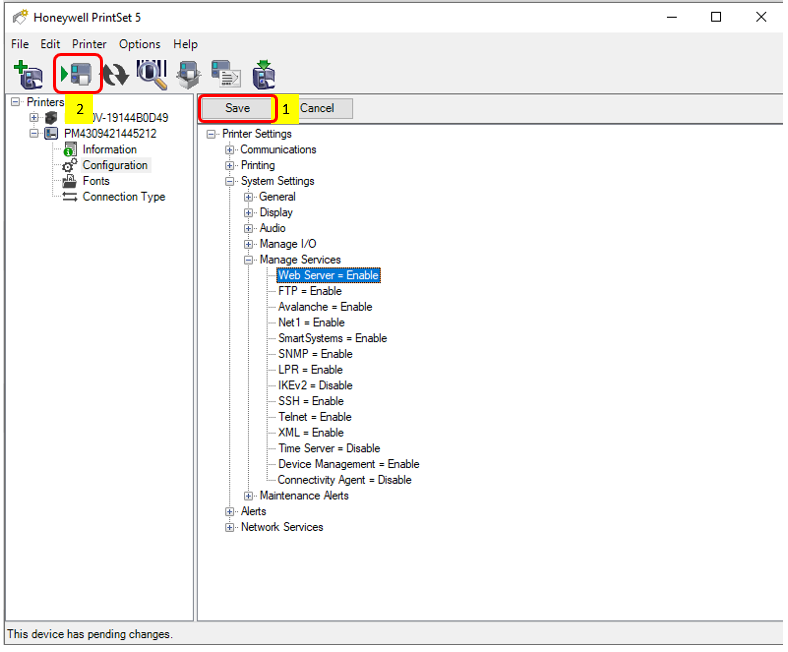
Task: Click the send configuration to printer icon
Action: pos(76,74)
